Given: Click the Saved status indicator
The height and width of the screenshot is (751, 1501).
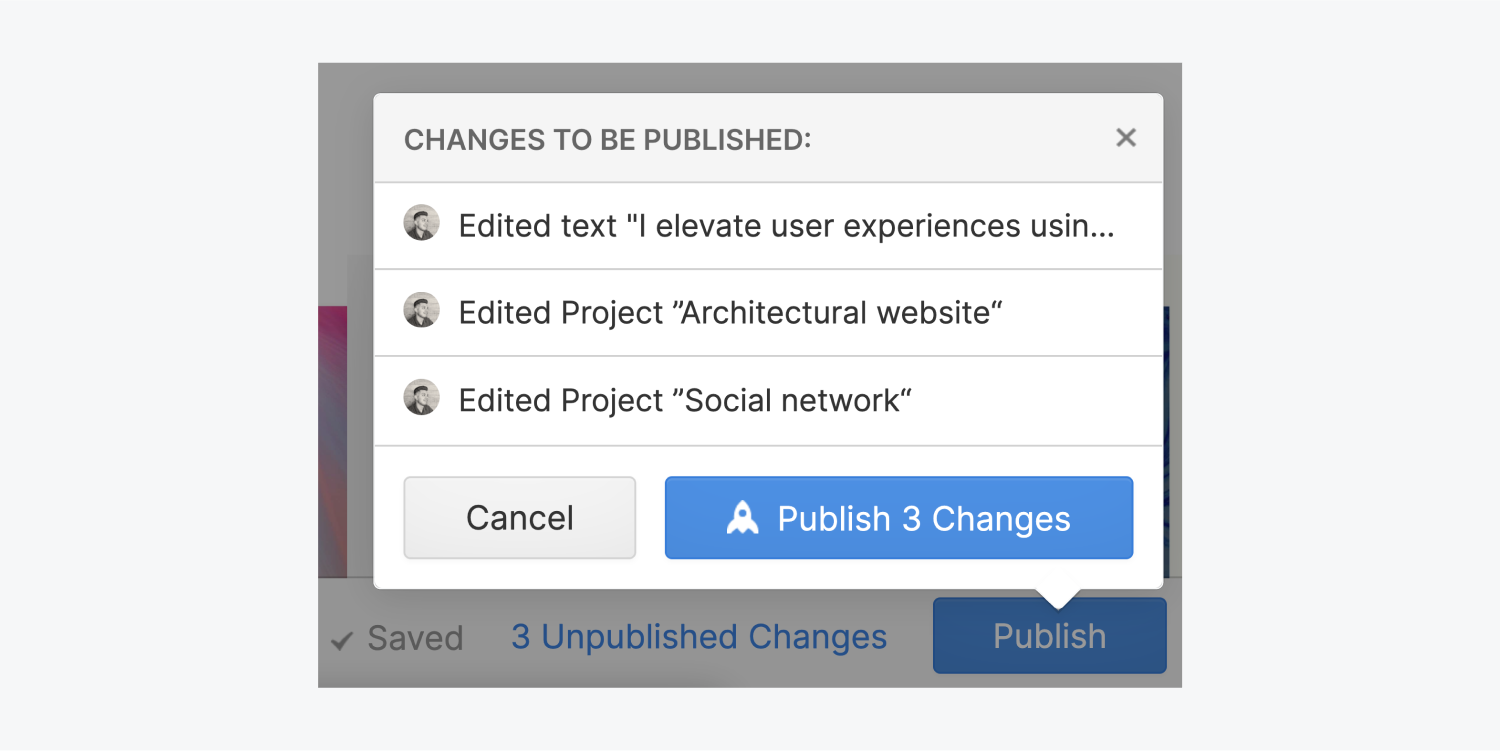Looking at the screenshot, I should (x=396, y=637).
